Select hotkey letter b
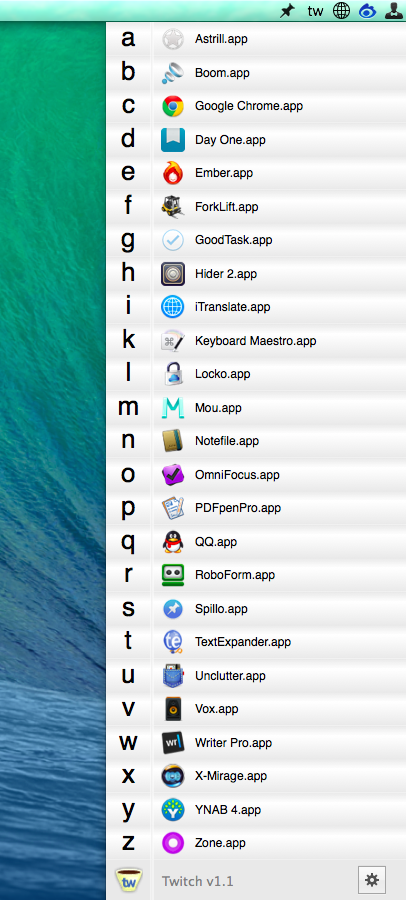Viewport: 406px width, 900px height. click(x=128, y=71)
